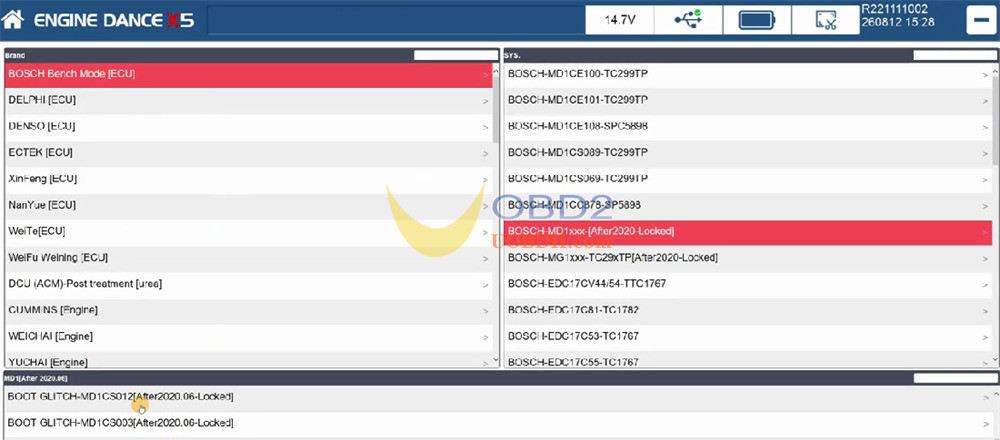Screen dimensions: 1000x440
Task: Open BOOT GLITCH-MD1CS012[After2020.06-Locked]
Action: coord(497,397)
